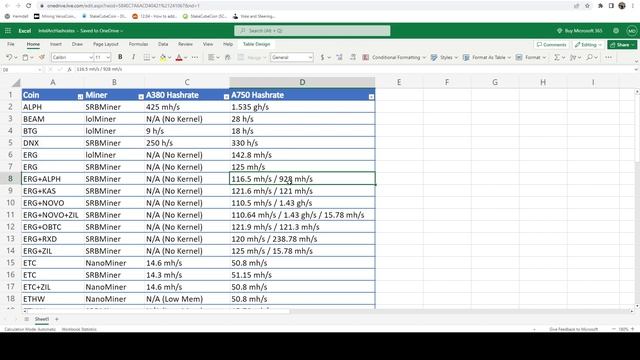Image resolution: width=640 pixels, height=360 pixels.
Task: Click the Comments button
Action: [551, 44]
